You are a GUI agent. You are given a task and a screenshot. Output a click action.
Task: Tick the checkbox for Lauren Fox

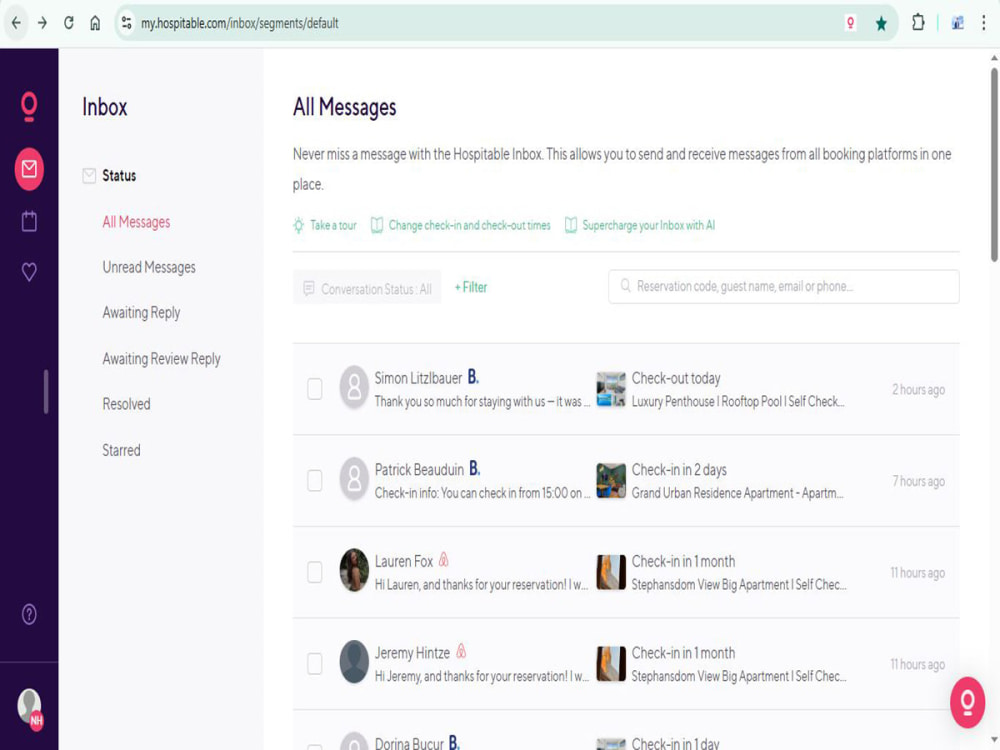[x=314, y=572]
